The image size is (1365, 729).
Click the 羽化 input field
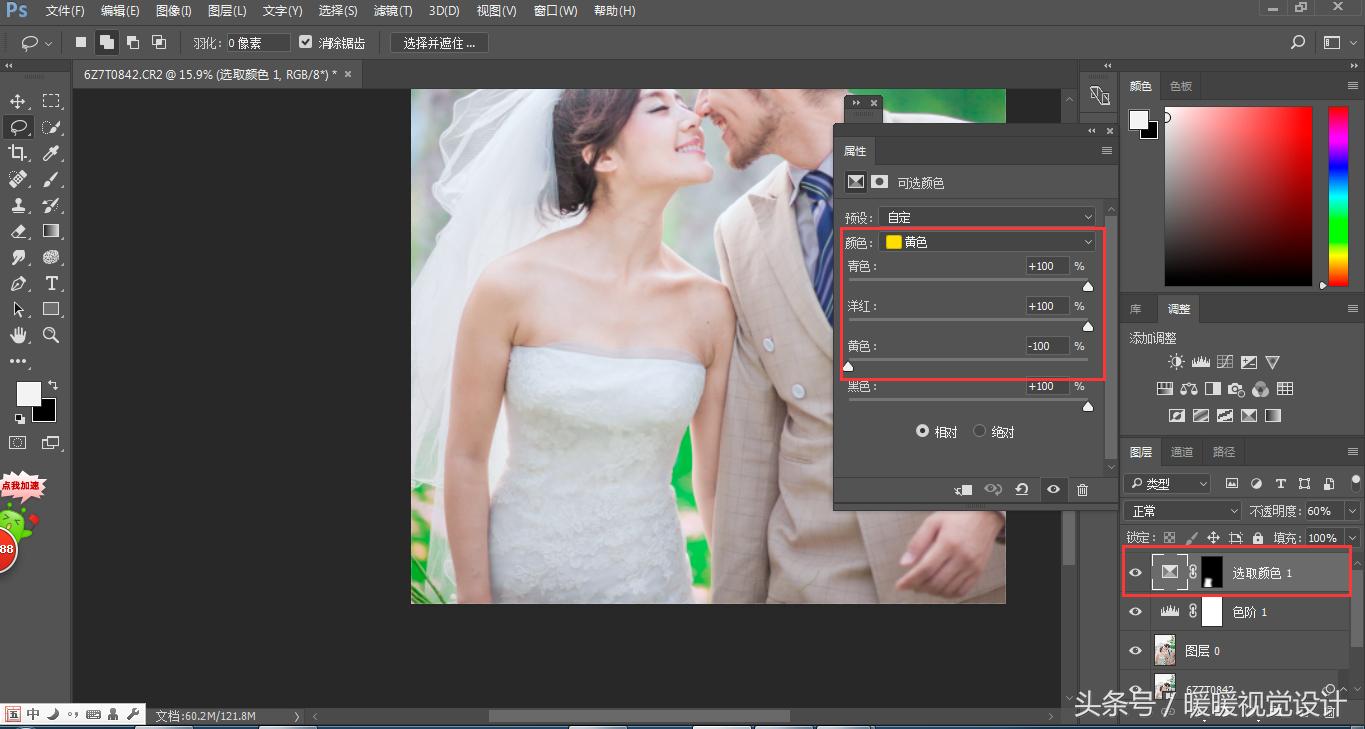click(x=257, y=43)
